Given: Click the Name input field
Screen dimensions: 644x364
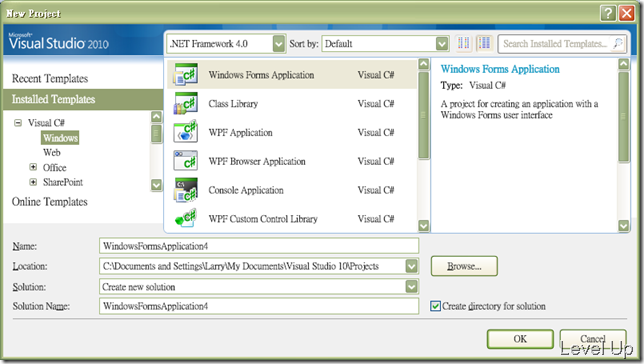Looking at the screenshot, I should 259,246.
